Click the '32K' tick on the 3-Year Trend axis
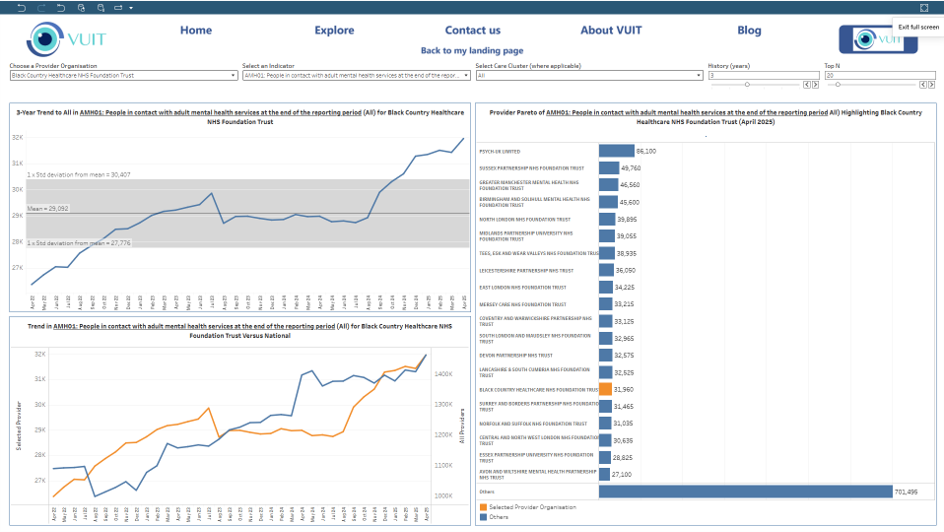Image resolution: width=944 pixels, height=532 pixels. (x=17, y=137)
